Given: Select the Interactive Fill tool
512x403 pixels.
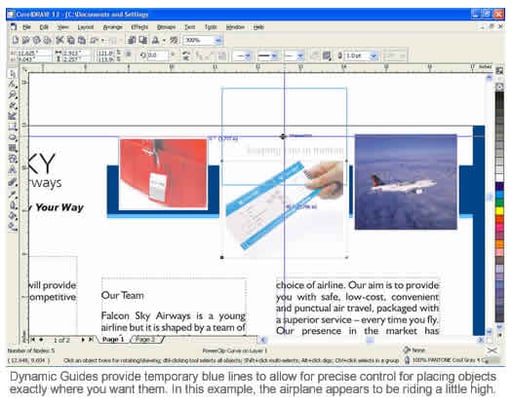Looking at the screenshot, I should click(x=12, y=227).
